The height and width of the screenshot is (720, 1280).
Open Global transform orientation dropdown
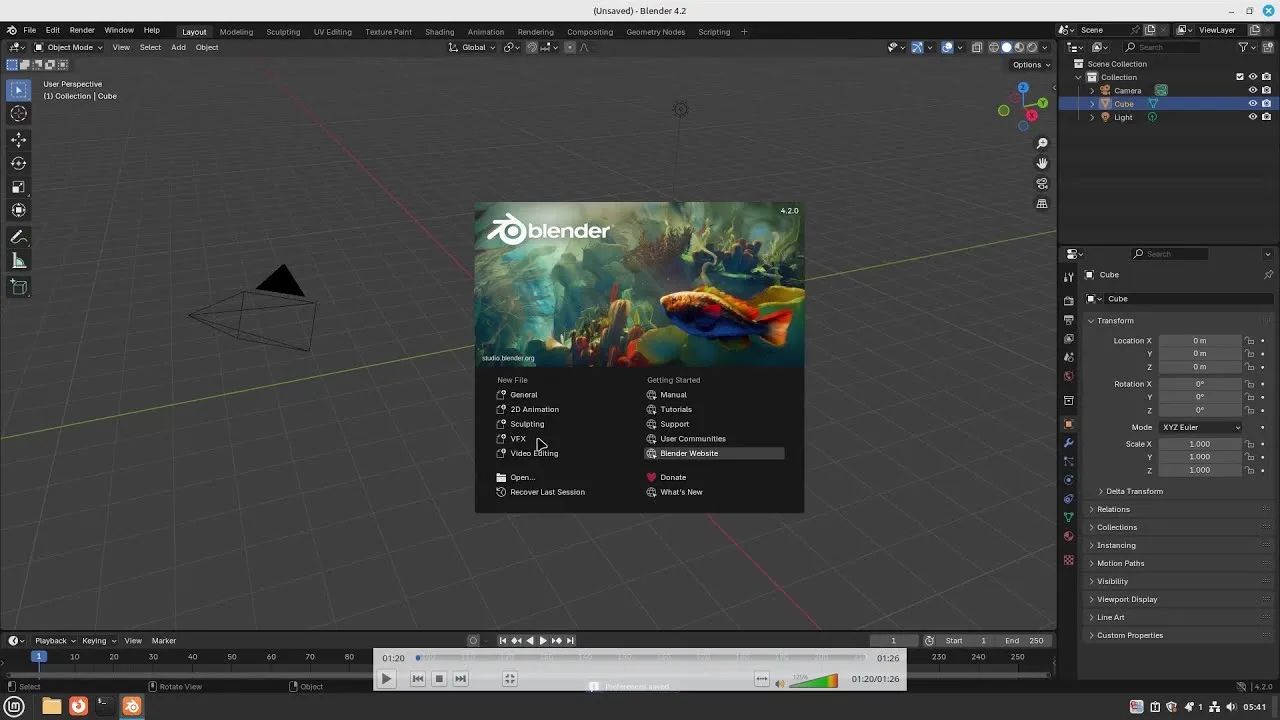[x=473, y=47]
